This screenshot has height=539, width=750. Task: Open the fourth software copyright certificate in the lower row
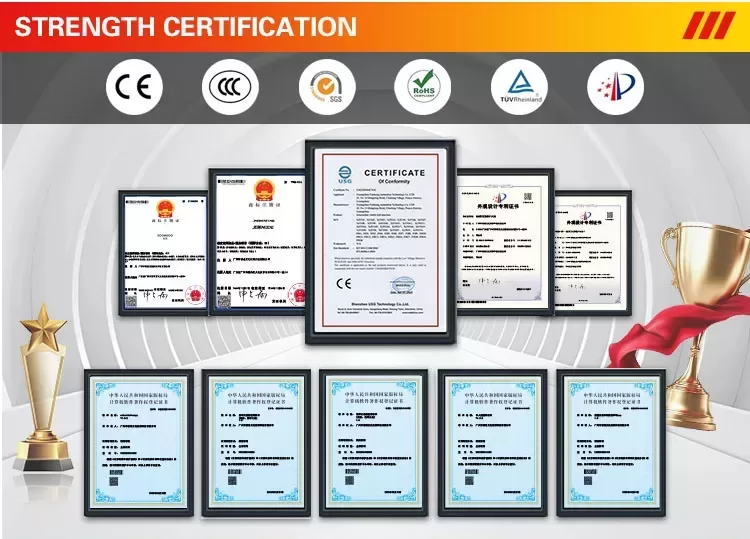[x=493, y=443]
